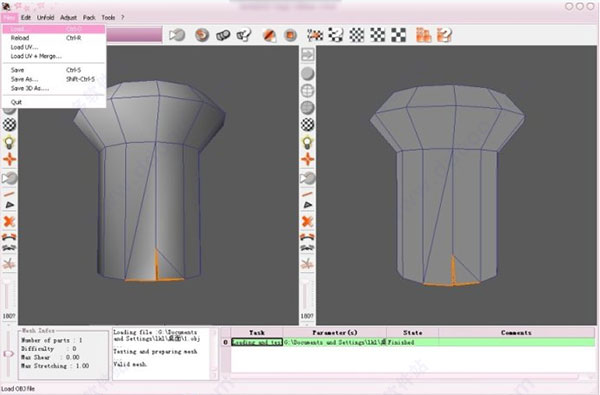Image resolution: width=600 pixels, height=395 pixels.
Task: Choose Quit from the File menu
Action: [x=54, y=102]
